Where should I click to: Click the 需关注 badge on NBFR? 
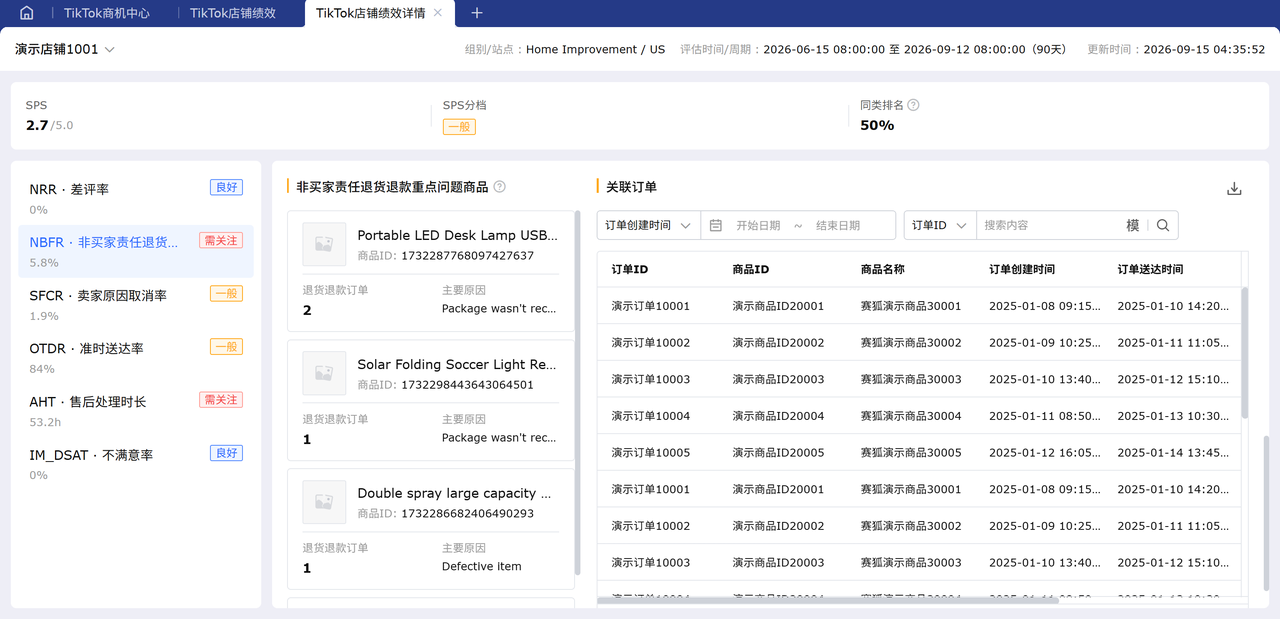pos(221,241)
